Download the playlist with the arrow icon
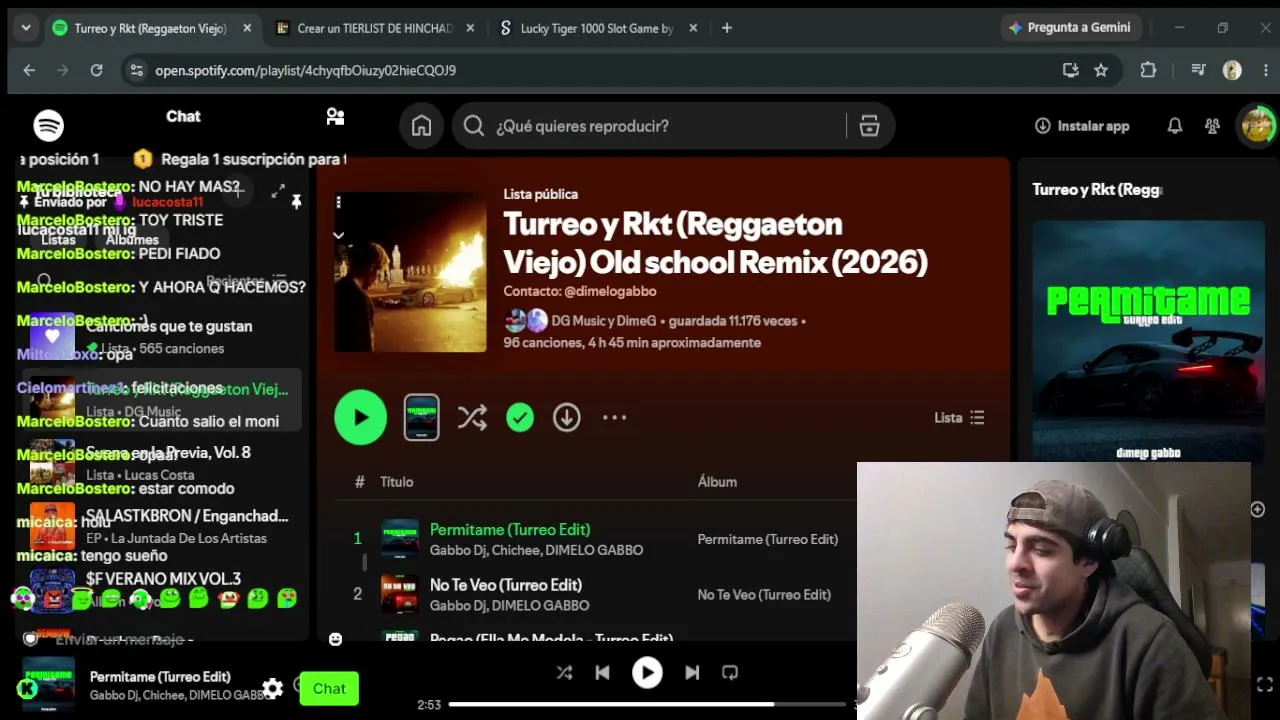Screen dimensions: 1280x720 click(567, 417)
